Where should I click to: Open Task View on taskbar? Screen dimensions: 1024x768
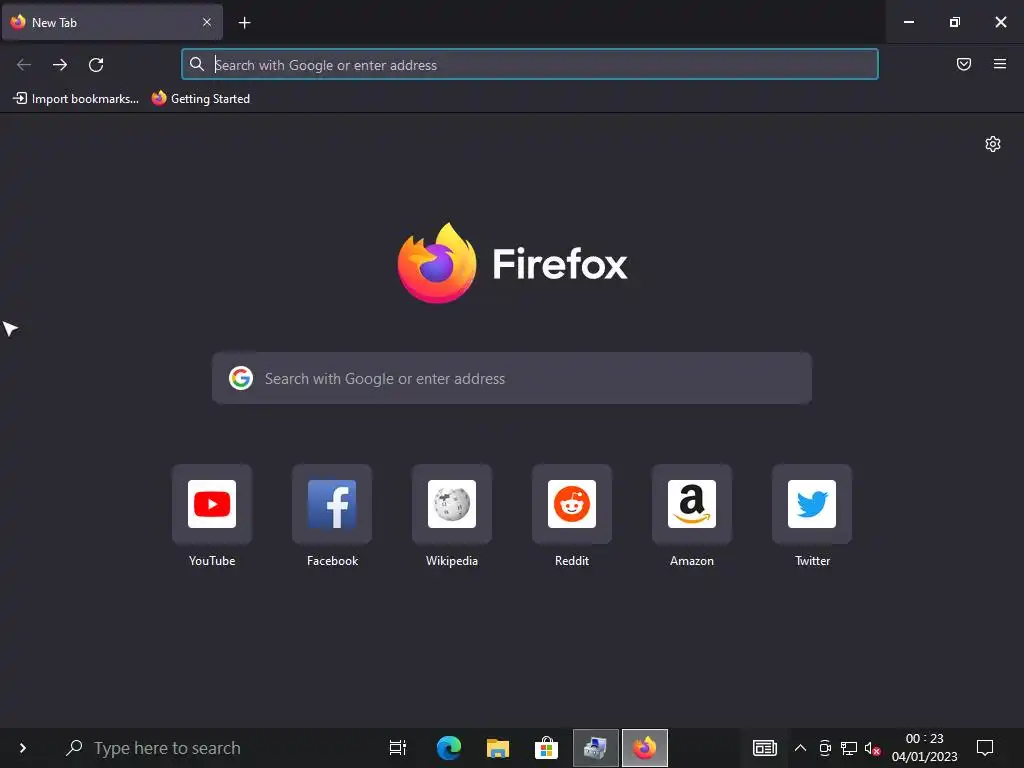pos(398,748)
